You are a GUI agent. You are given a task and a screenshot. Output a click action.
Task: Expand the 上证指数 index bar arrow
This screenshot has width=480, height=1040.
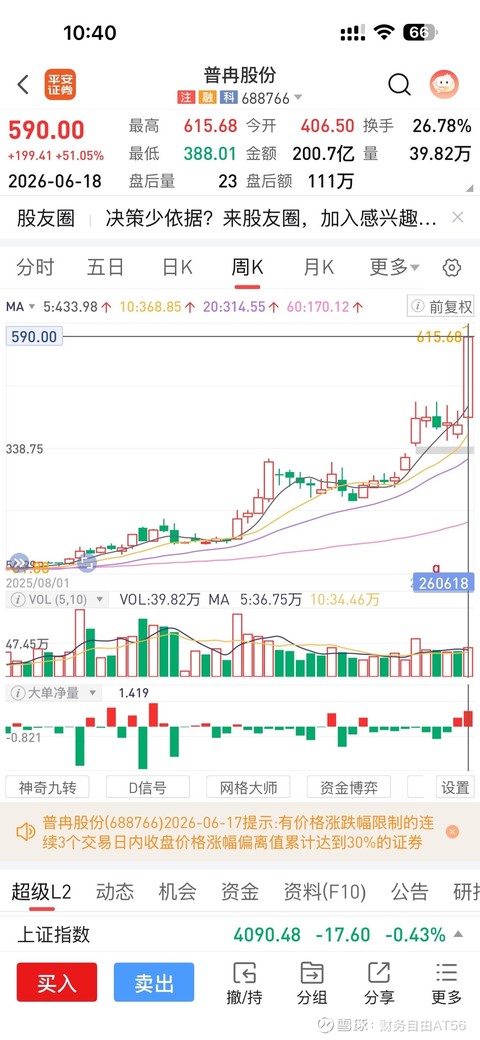point(458,935)
